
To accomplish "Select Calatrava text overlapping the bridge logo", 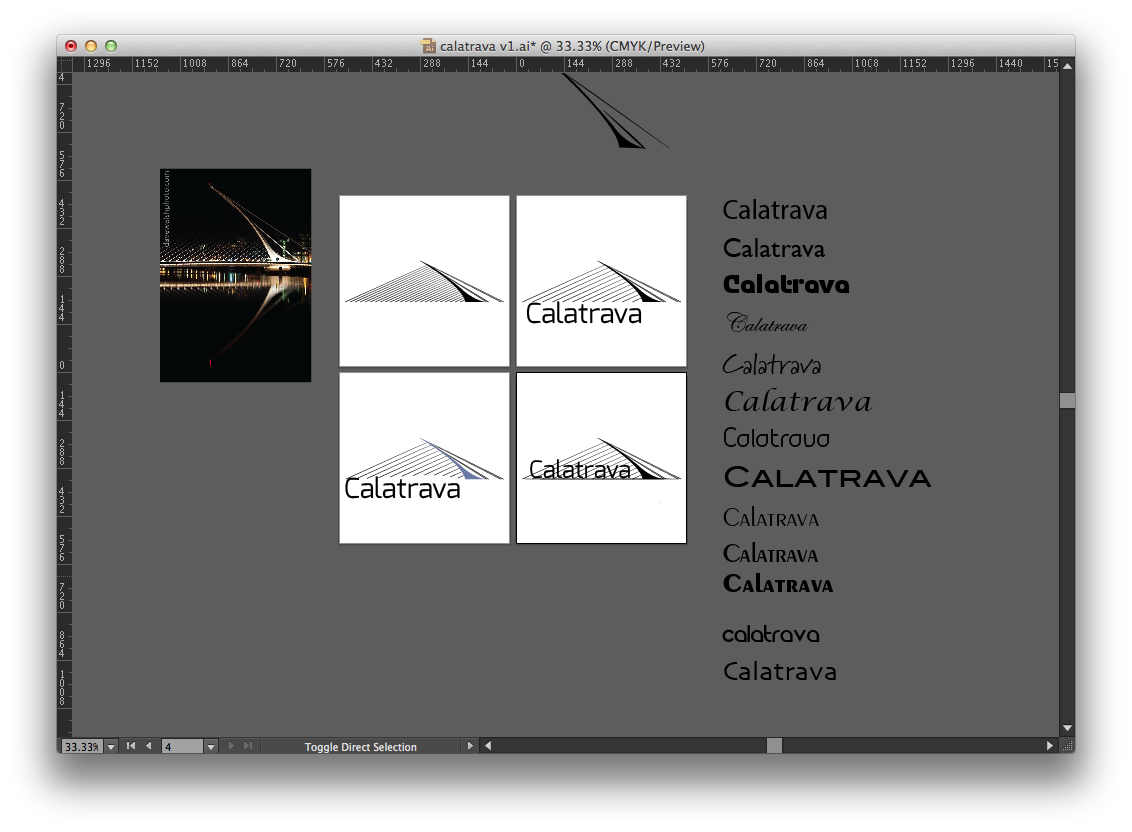I will click(580, 469).
